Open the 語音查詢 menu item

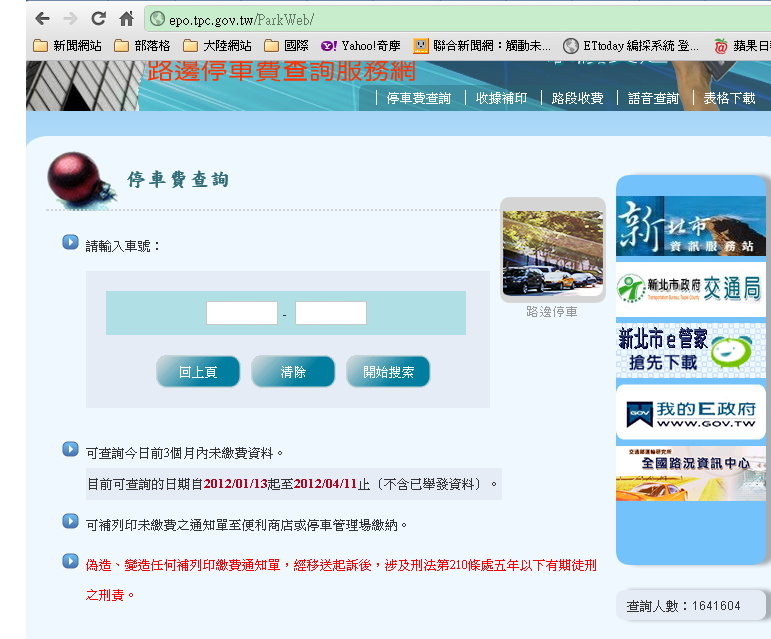[x=653, y=98]
